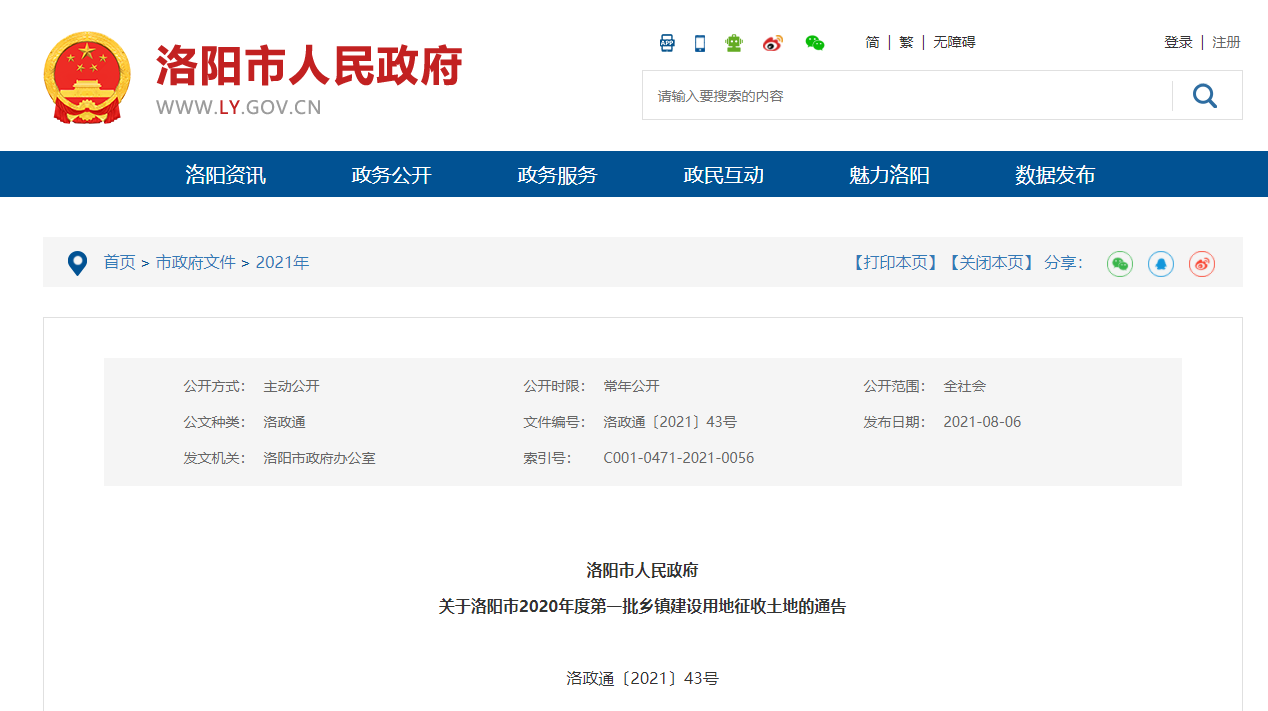The width and height of the screenshot is (1268, 711).
Task: Share page via red Weibo circle icon
Action: (x=1202, y=264)
